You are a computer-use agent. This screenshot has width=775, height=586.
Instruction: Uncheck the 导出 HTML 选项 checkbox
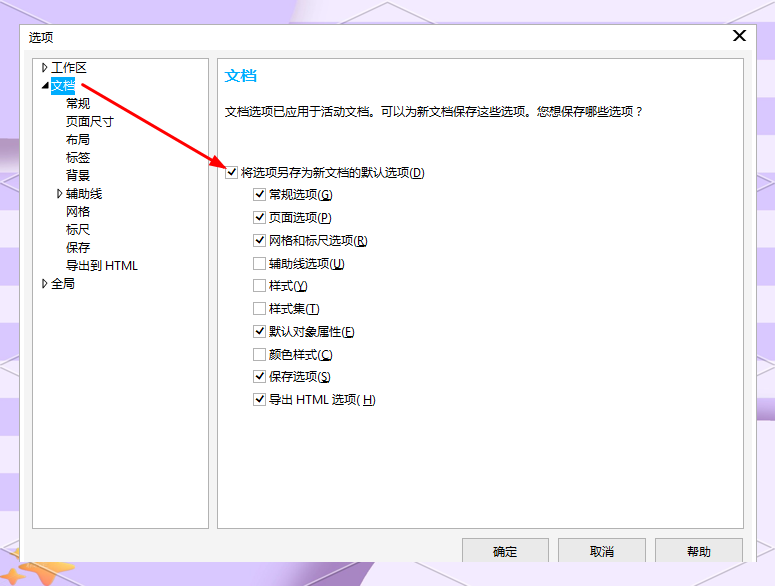(260, 400)
